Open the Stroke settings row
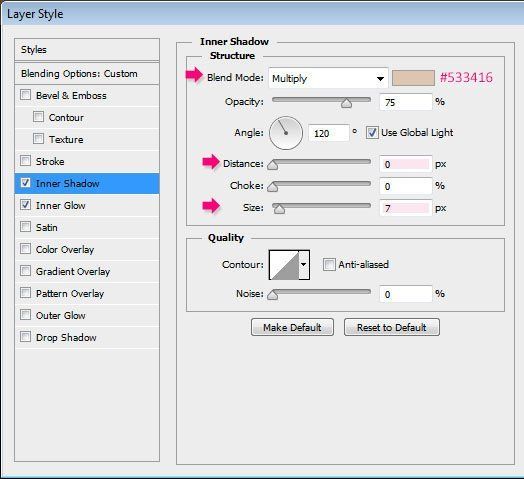 (87, 161)
